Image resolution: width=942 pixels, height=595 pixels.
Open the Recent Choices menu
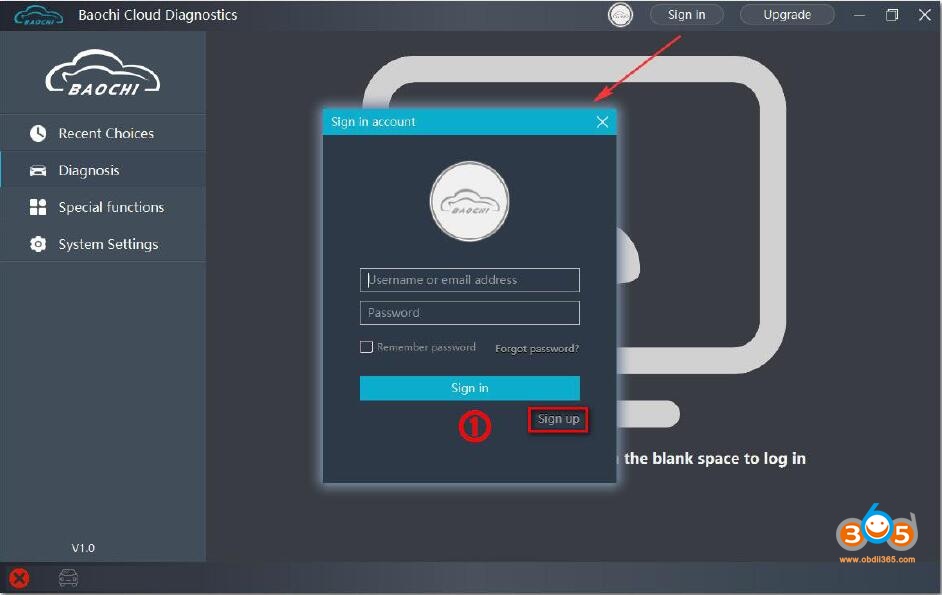coord(103,133)
